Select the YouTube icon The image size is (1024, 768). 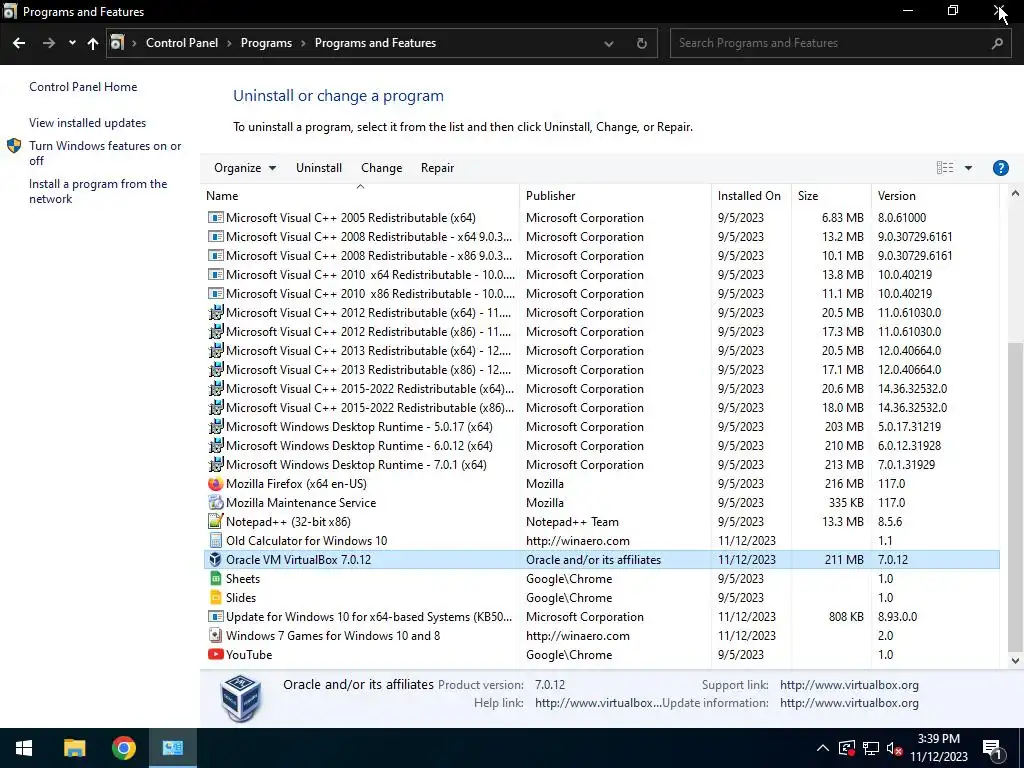click(x=215, y=654)
